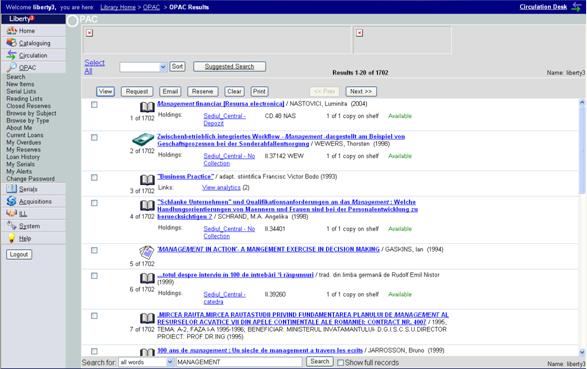587x369 pixels.
Task: Open the View analytics link
Action: pos(221,187)
